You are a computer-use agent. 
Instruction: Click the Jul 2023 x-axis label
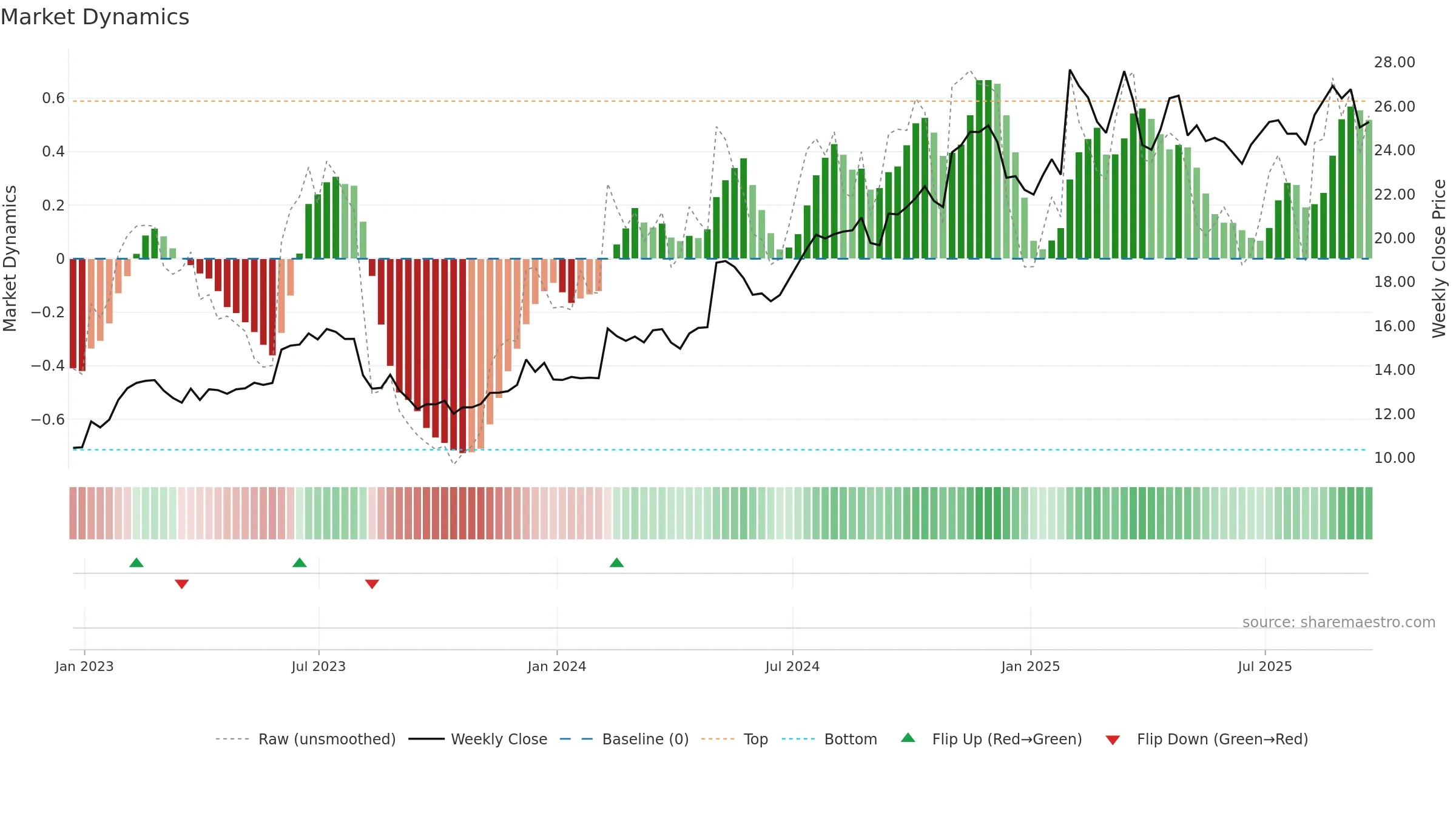point(318,666)
